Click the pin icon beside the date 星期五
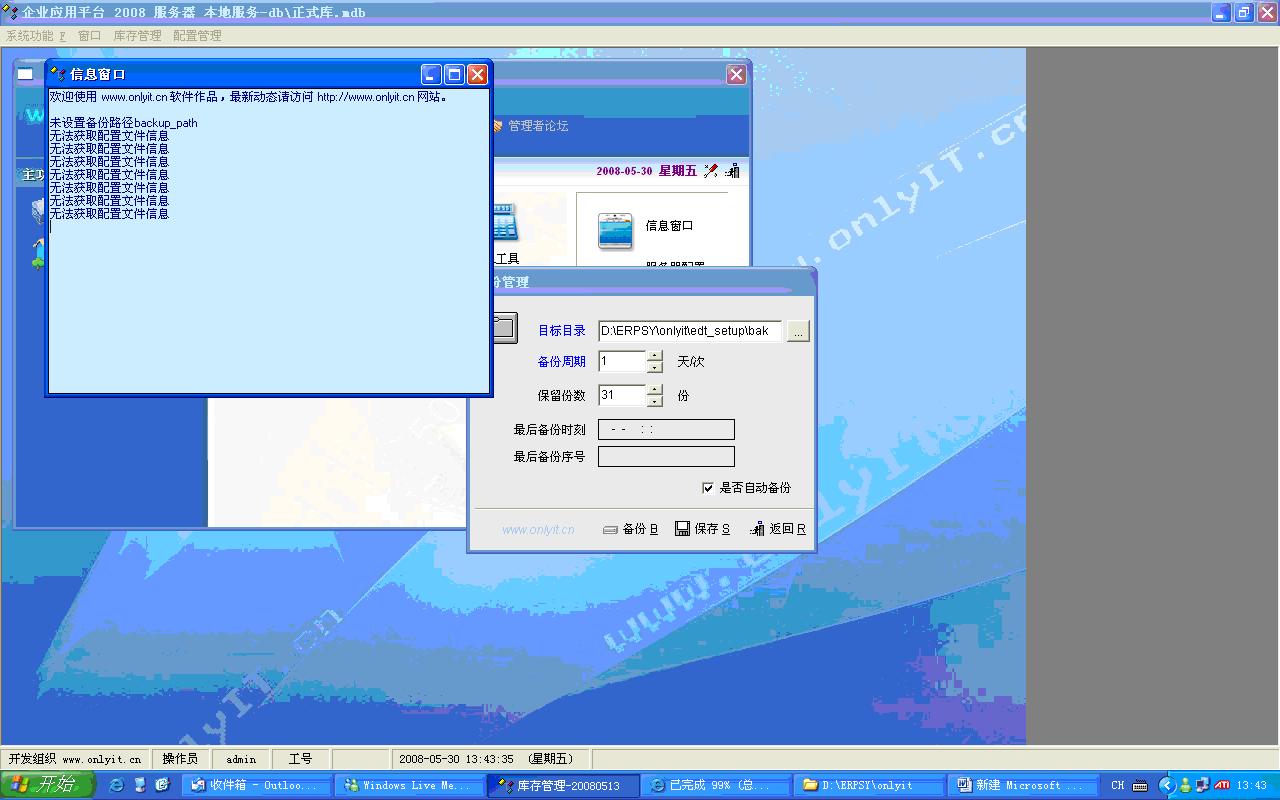The width and height of the screenshot is (1280, 800). (711, 171)
